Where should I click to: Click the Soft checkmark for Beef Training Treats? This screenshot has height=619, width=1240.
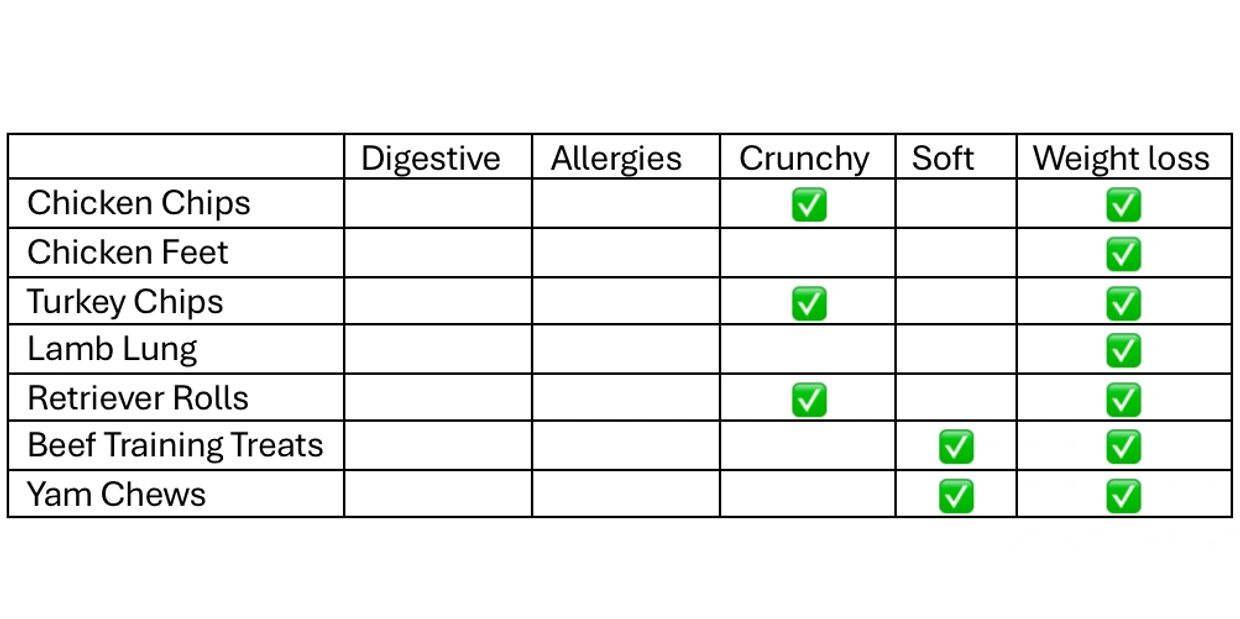coord(956,446)
